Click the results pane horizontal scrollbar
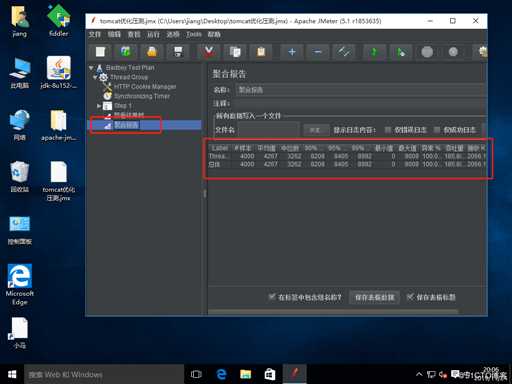 coord(333,312)
